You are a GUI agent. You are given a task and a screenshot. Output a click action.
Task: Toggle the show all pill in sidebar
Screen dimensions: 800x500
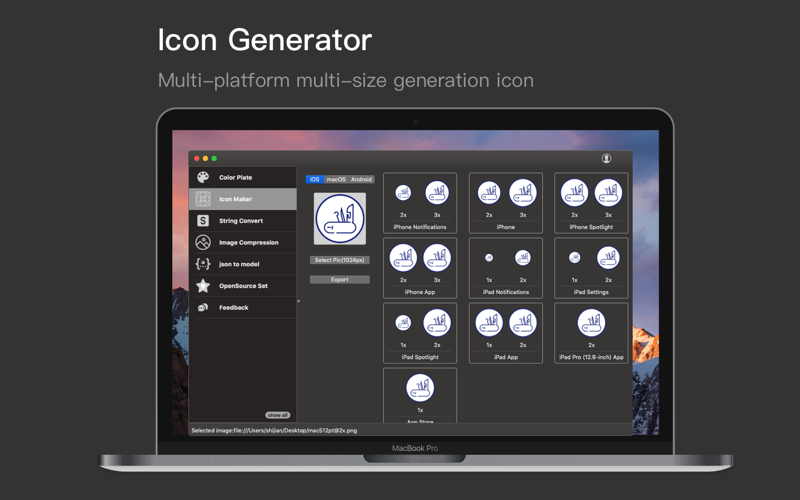(x=278, y=415)
